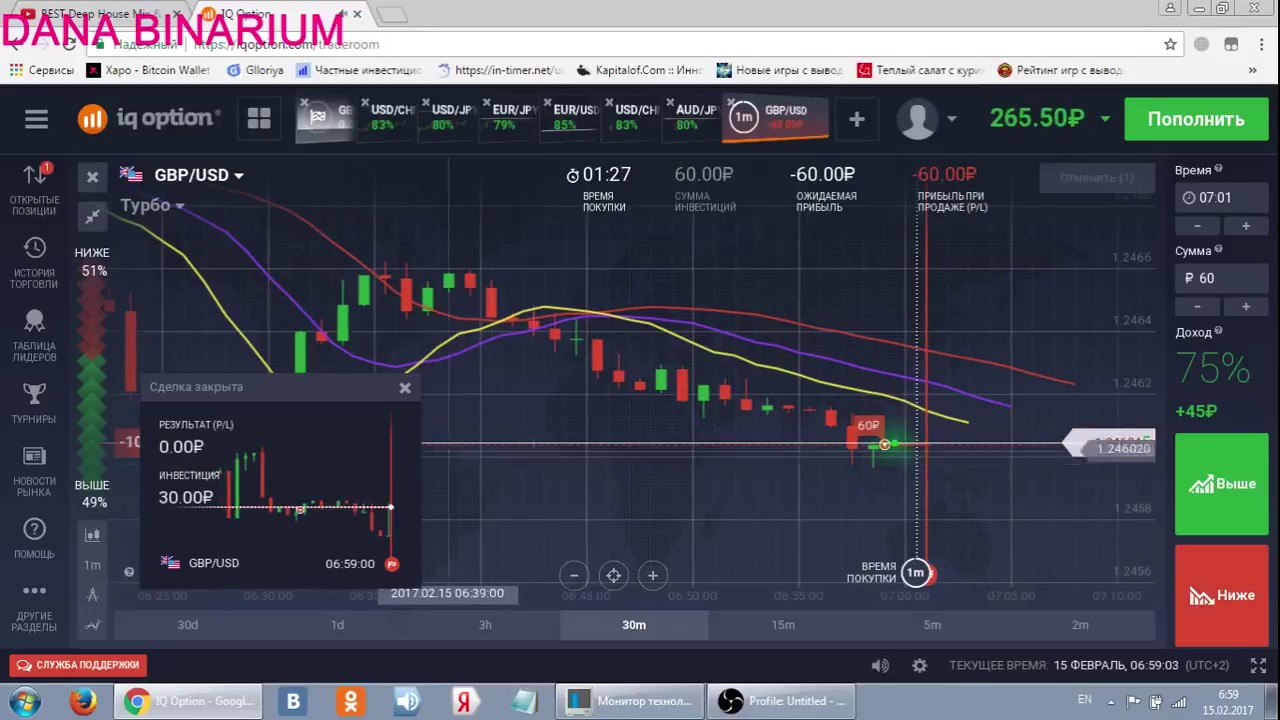1280x720 pixels.
Task: Decrease investment amount with minus
Action: click(1198, 307)
